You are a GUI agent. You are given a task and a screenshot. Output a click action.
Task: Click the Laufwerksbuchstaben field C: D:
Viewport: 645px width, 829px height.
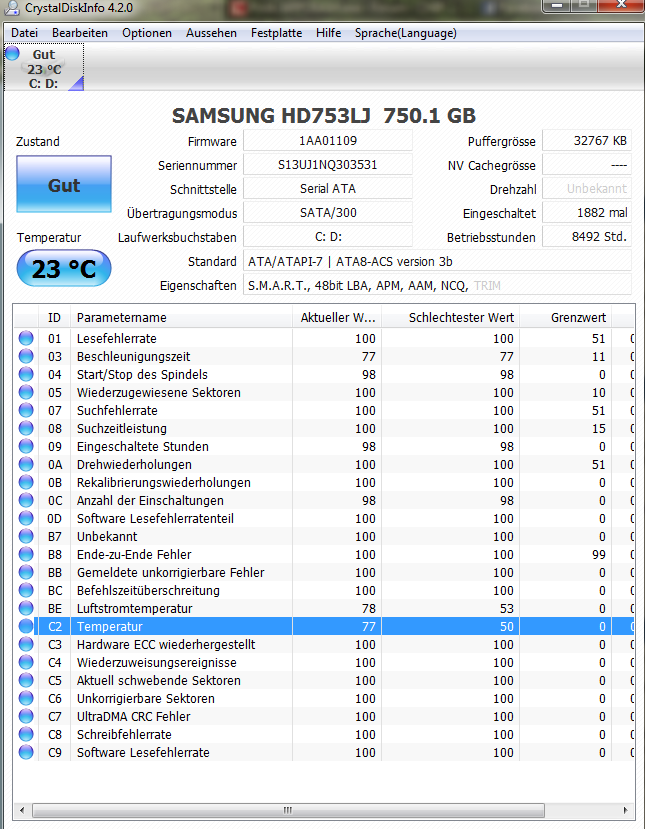point(328,237)
